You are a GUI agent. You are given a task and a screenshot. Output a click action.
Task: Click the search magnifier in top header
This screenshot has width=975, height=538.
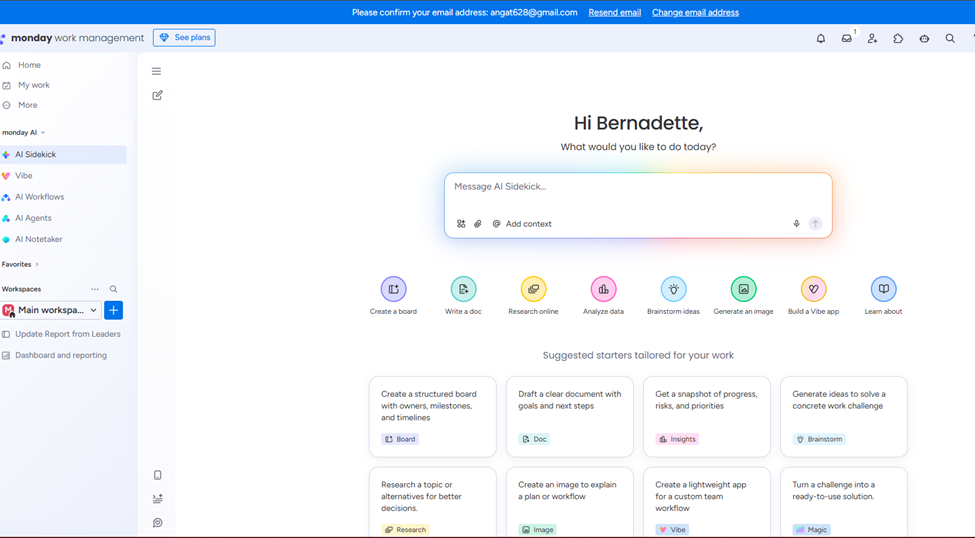(x=950, y=38)
